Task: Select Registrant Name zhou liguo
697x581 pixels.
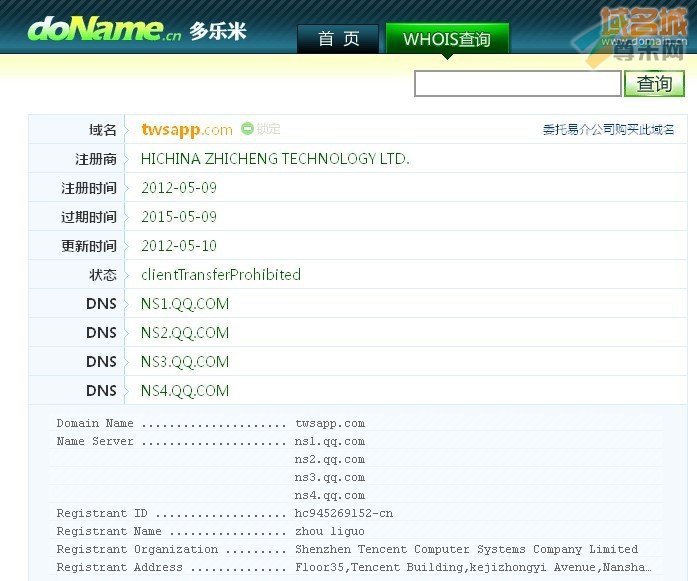Action: pos(329,531)
